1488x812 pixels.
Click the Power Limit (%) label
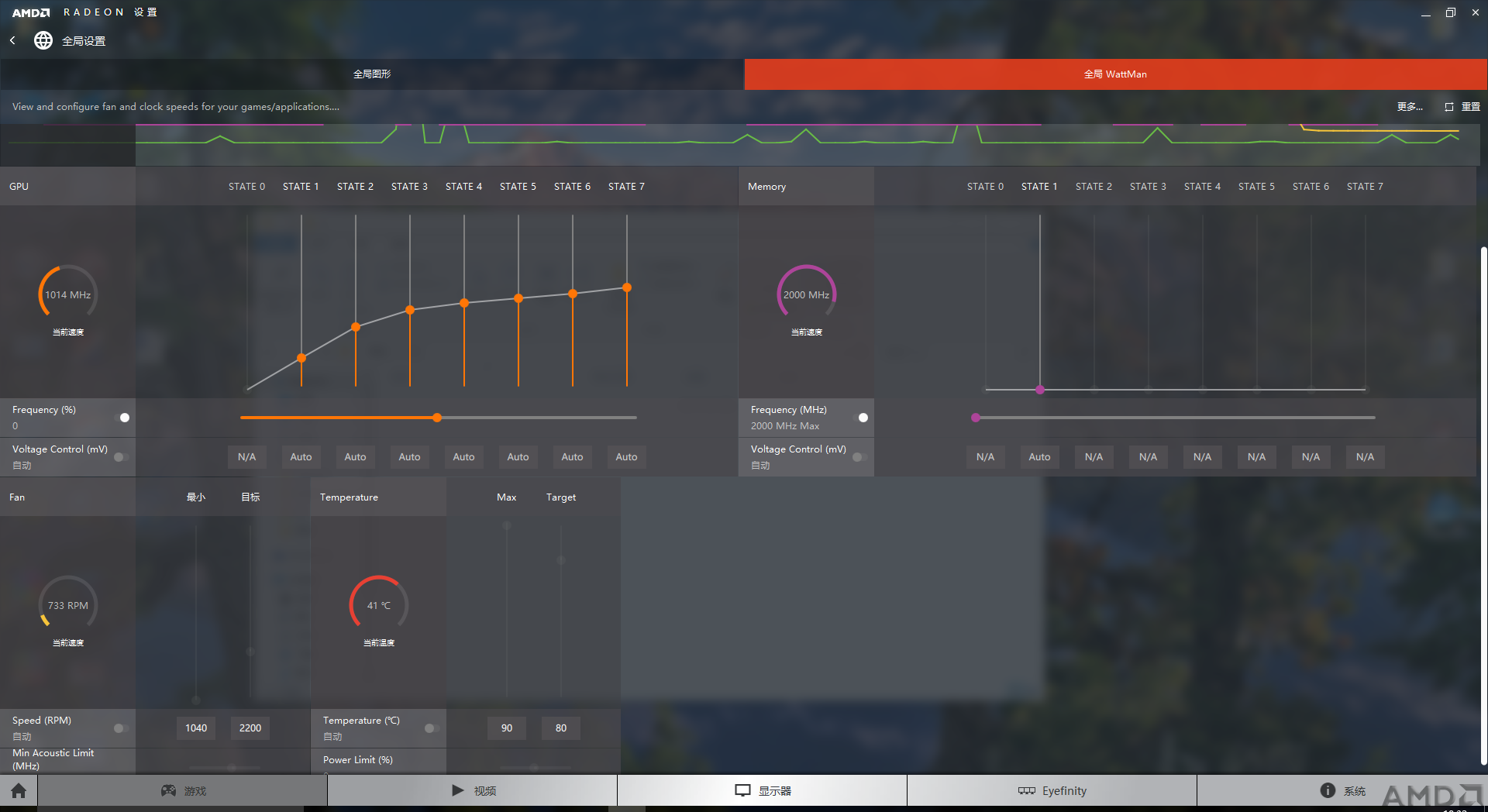pos(358,760)
